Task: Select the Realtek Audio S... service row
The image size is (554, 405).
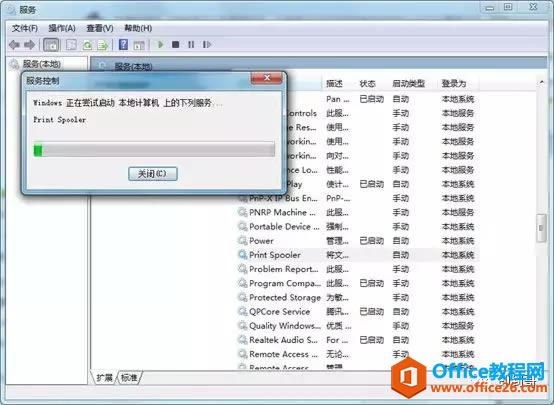Action: (358, 340)
